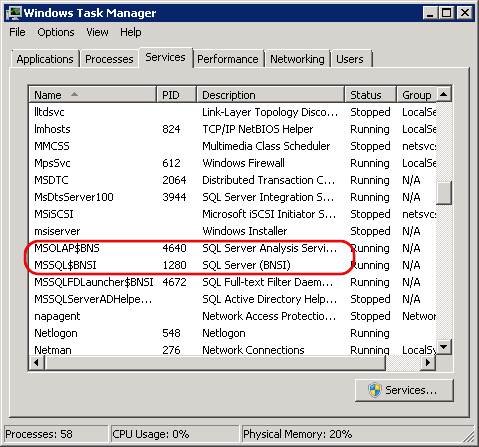Click PID 1280 cell
Viewport: 479px width, 447px height.
click(174, 265)
